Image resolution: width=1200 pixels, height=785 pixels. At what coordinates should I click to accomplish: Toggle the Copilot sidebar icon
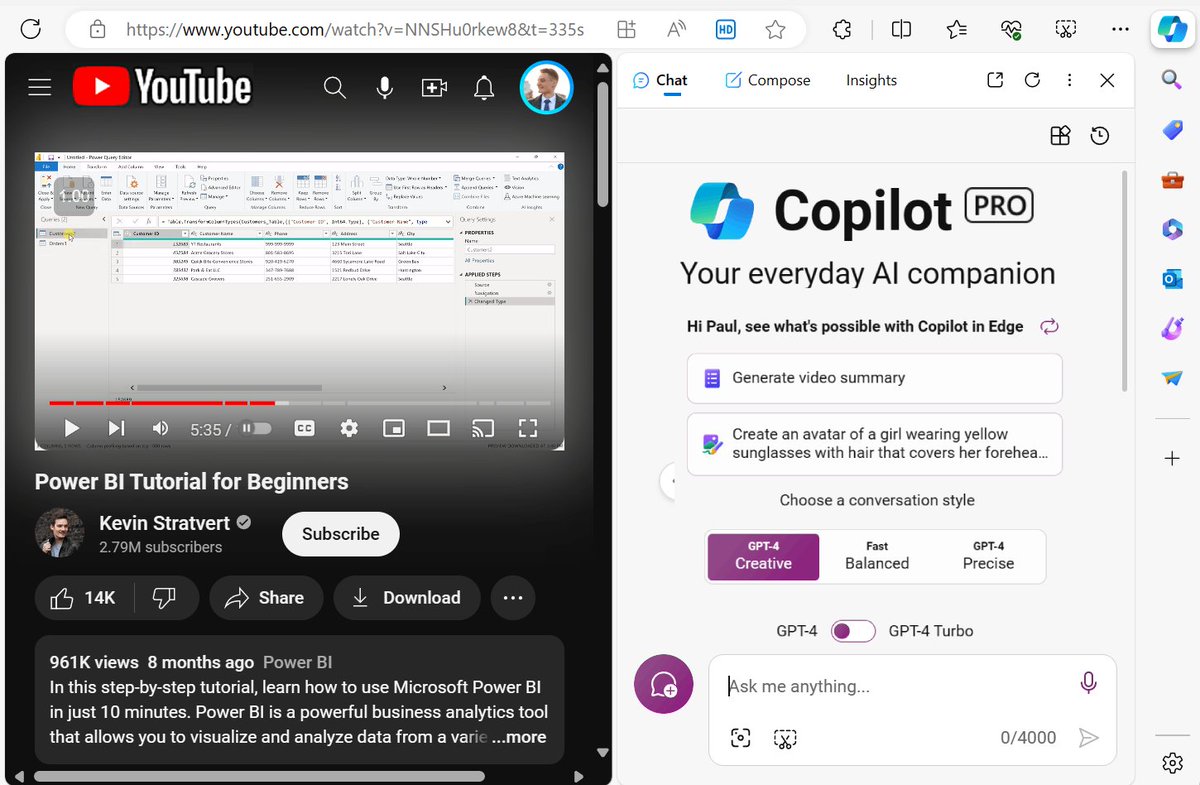click(1172, 29)
